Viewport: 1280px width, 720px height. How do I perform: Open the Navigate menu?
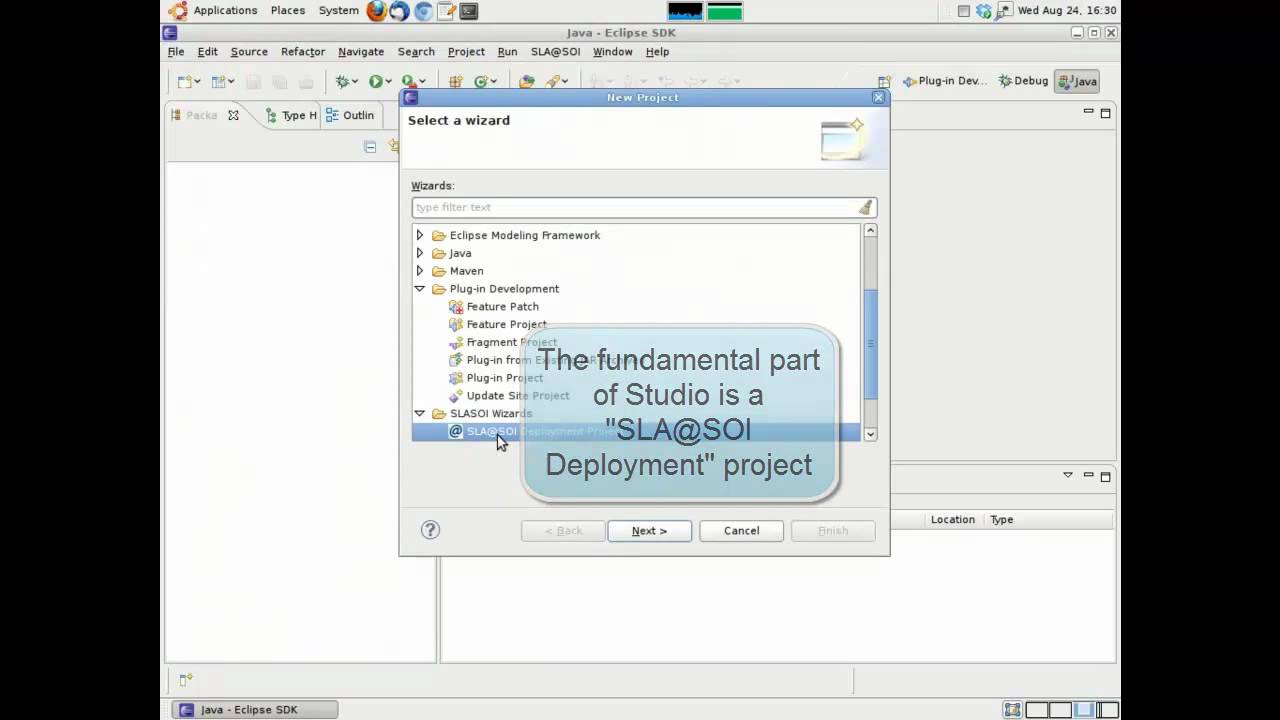click(361, 52)
